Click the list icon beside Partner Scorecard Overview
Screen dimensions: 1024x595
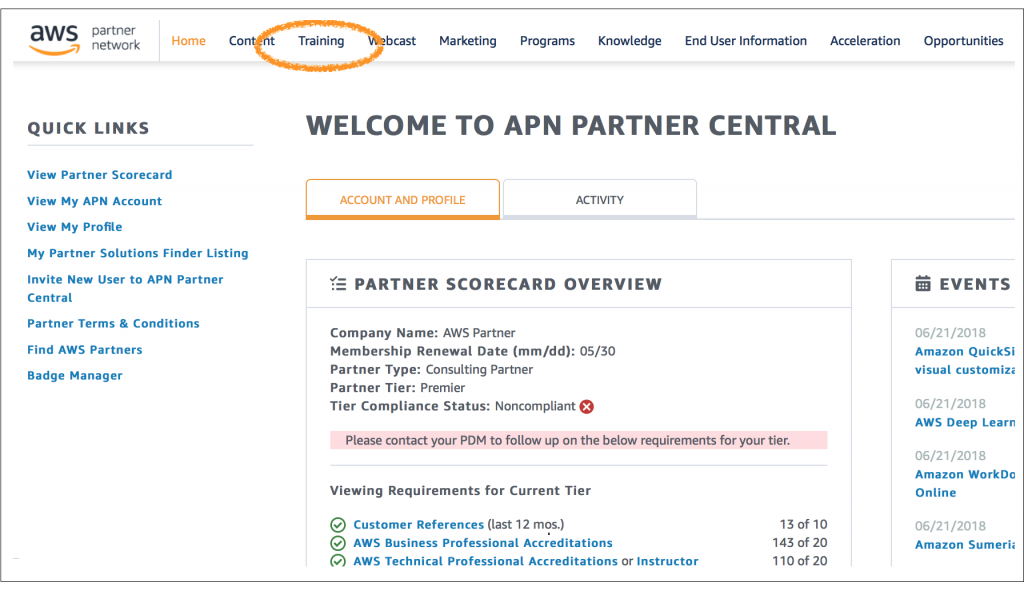click(x=338, y=283)
